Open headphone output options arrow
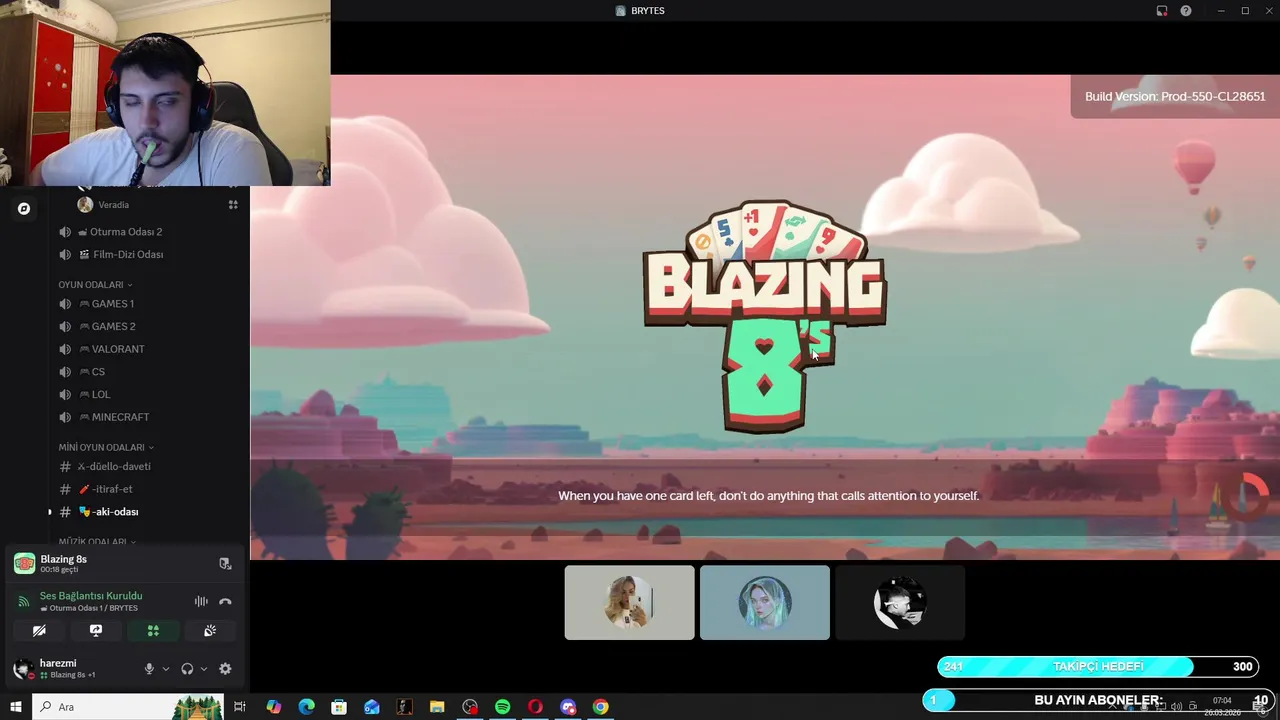Image resolution: width=1280 pixels, height=720 pixels. 204,669
